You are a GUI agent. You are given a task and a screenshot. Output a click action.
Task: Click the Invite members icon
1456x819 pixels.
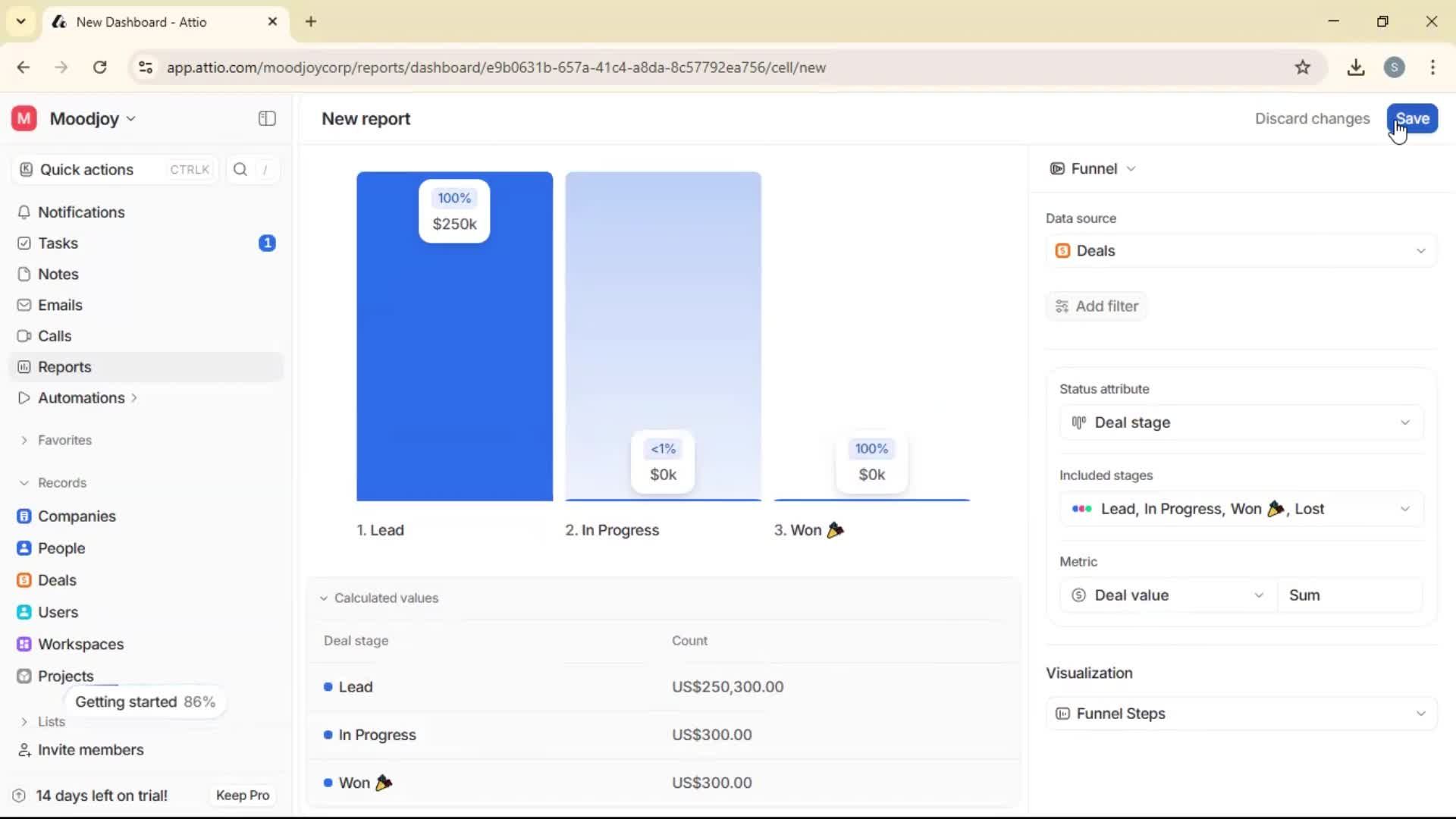25,751
